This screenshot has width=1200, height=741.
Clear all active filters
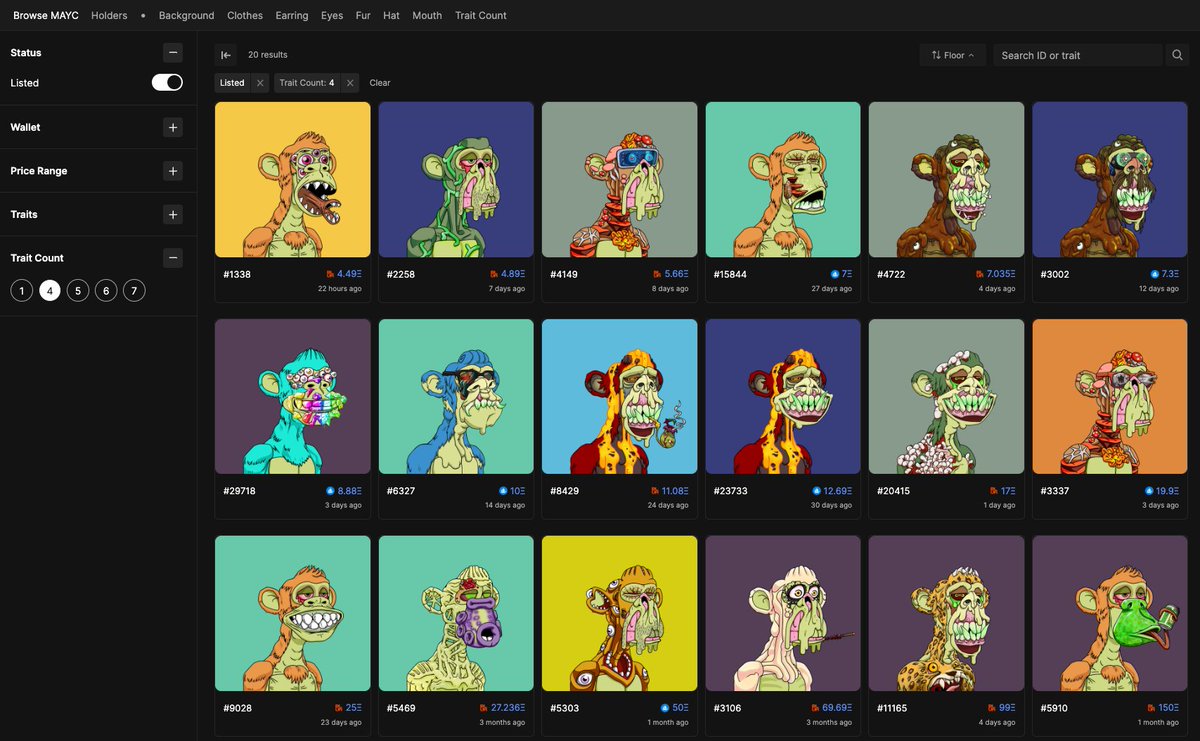pyautogui.click(x=380, y=83)
